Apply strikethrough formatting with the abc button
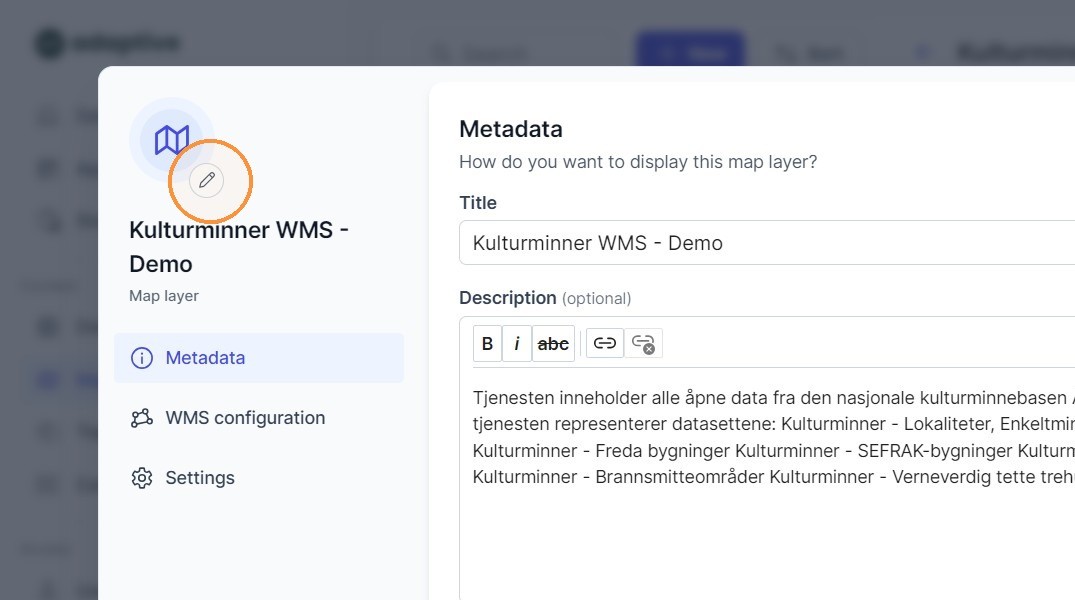Viewport: 1075px width, 600px height. coord(553,344)
